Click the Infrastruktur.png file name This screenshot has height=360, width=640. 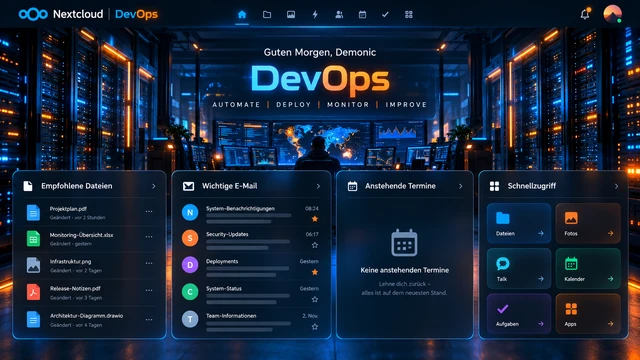coord(71,261)
